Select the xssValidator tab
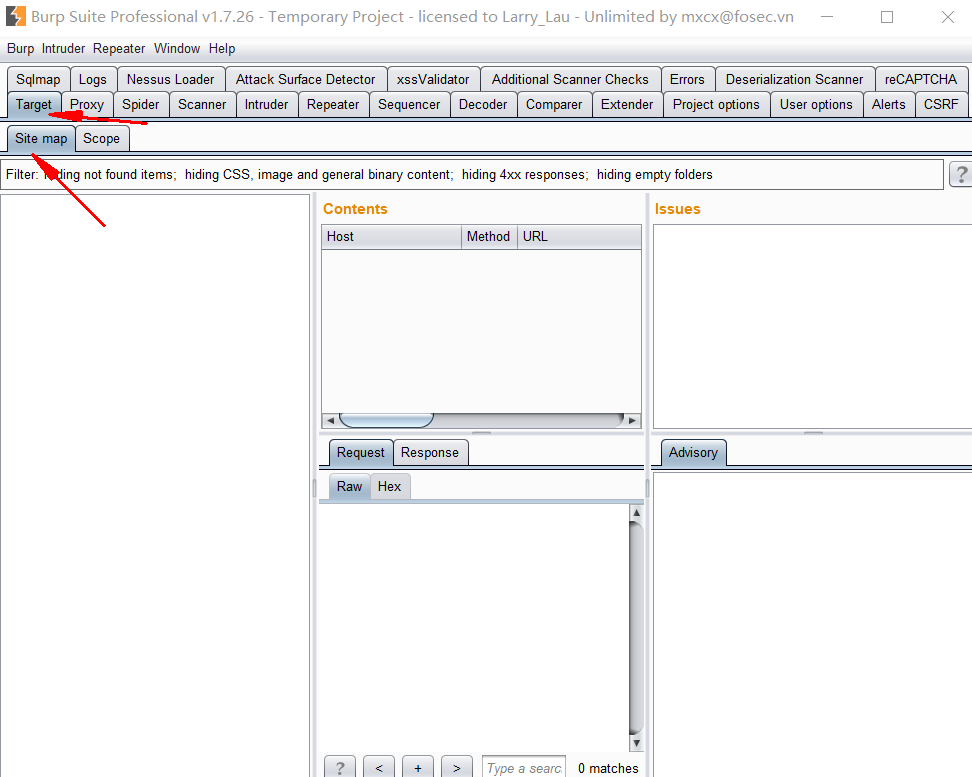Image resolution: width=972 pixels, height=777 pixels. point(433,79)
